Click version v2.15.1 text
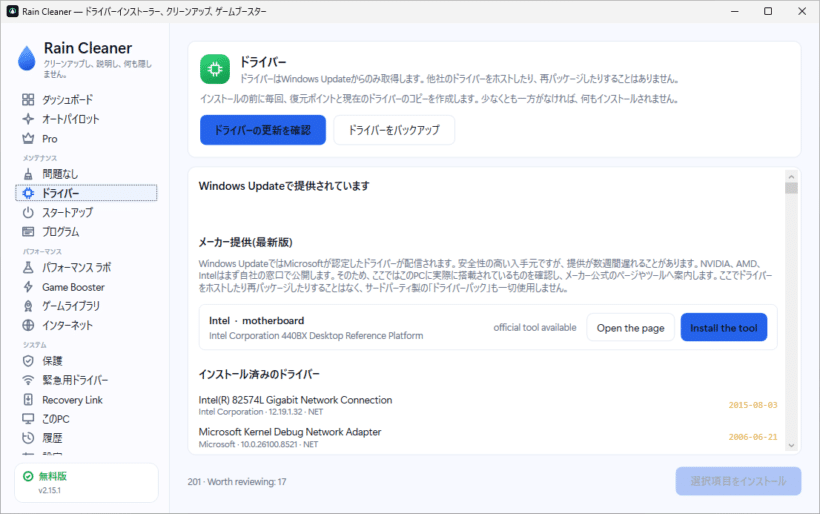820x514 pixels. 49,490
